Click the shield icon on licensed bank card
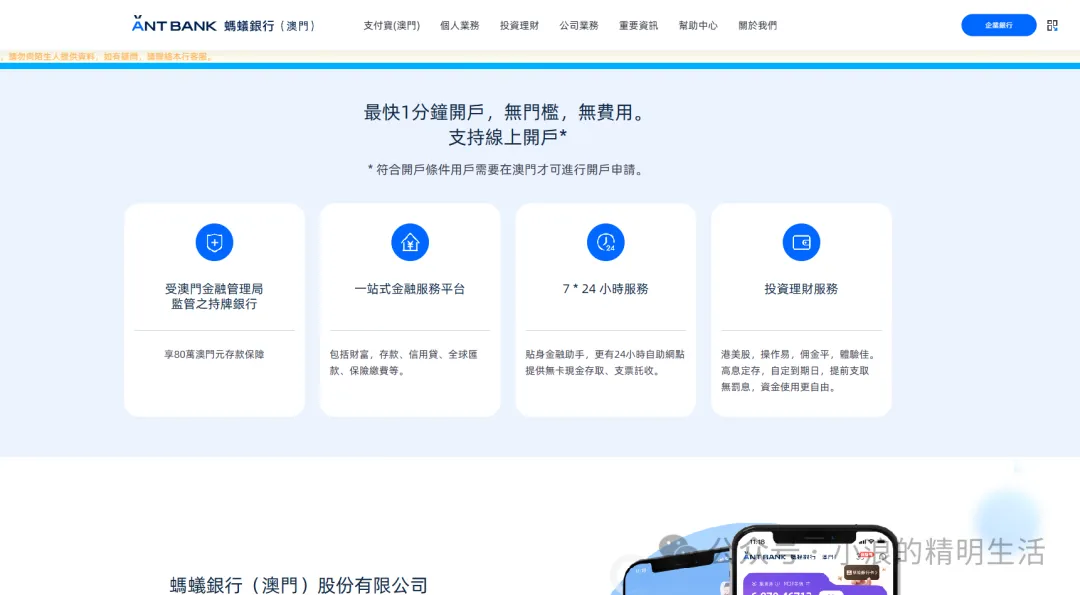Image resolution: width=1080 pixels, height=595 pixels. point(214,242)
